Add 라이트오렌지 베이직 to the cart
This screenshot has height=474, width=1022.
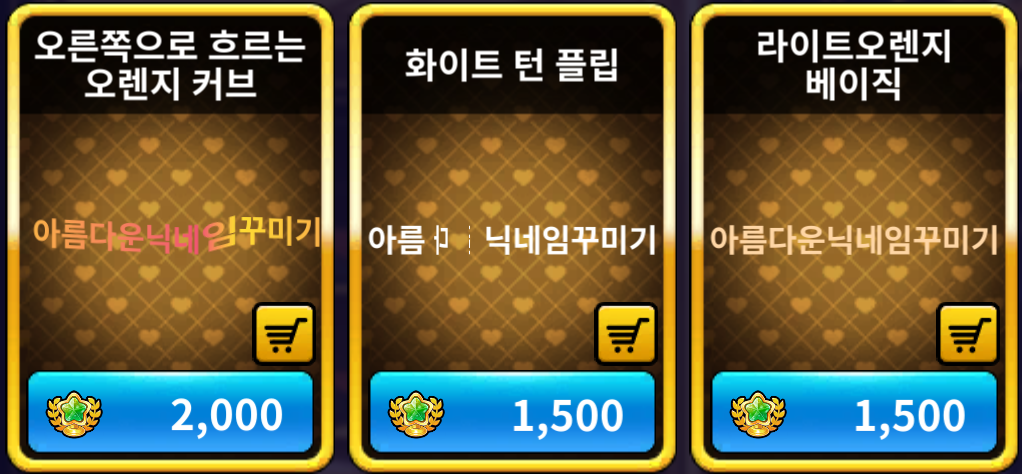(x=968, y=334)
